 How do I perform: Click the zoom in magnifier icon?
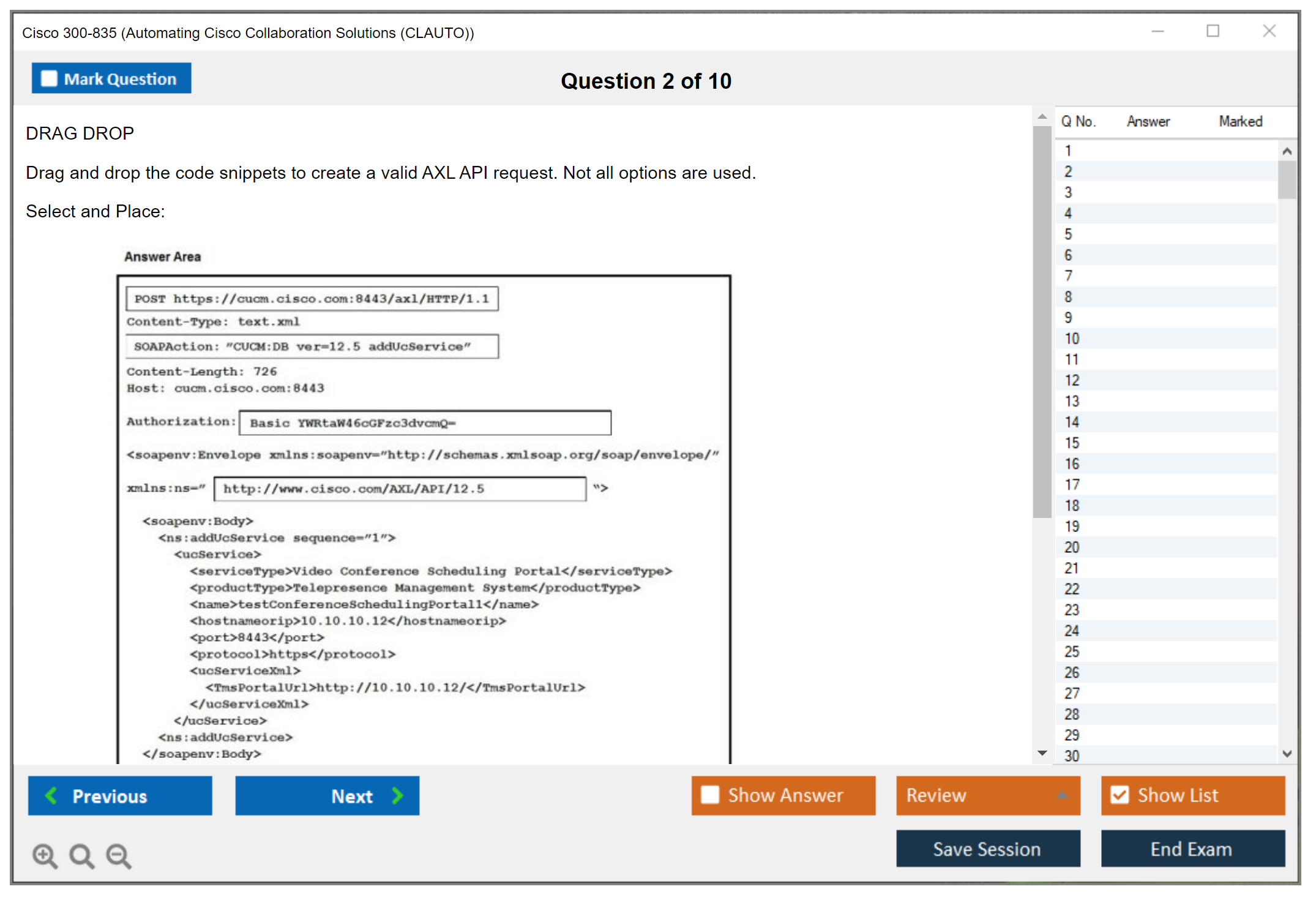click(45, 855)
